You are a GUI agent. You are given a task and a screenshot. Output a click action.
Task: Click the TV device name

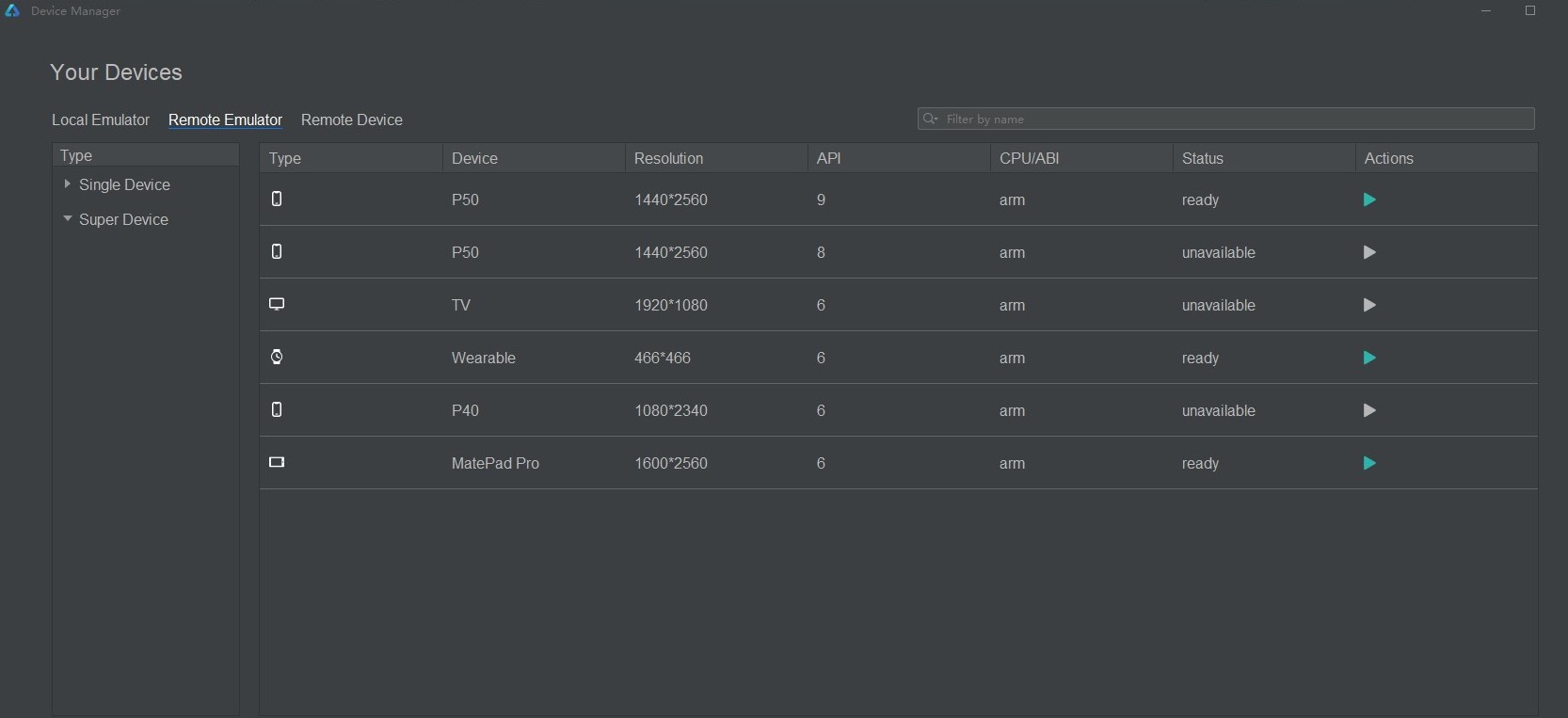pyautogui.click(x=461, y=305)
